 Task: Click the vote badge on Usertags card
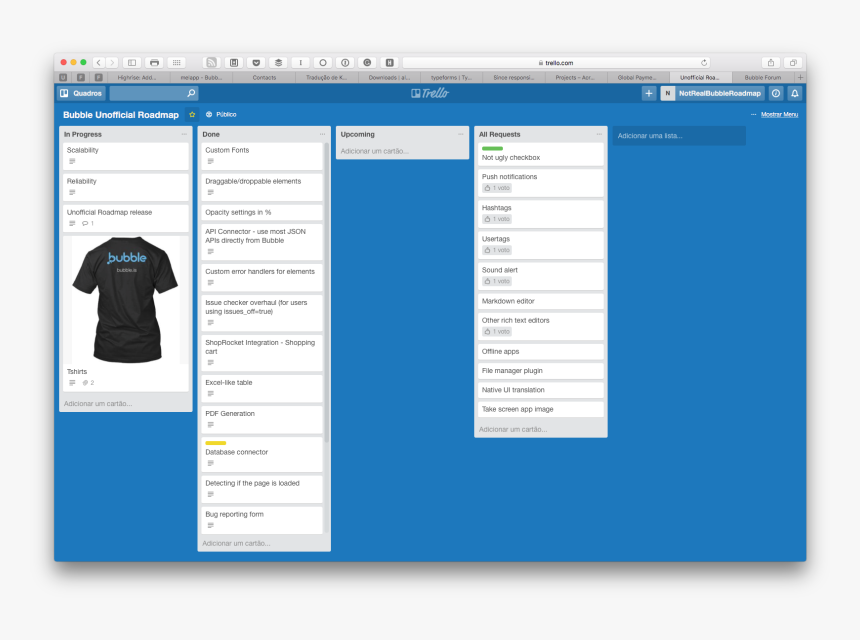coord(497,250)
